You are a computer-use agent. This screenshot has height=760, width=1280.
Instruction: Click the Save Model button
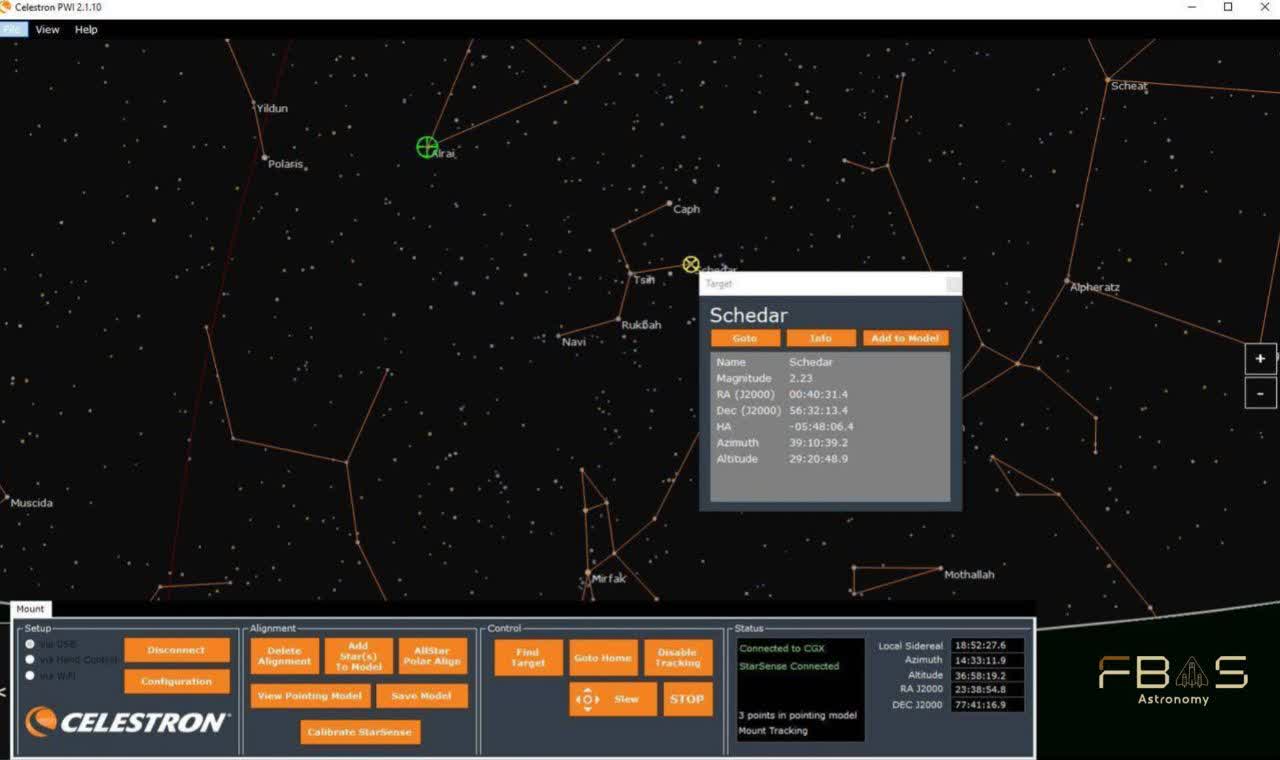(x=422, y=696)
